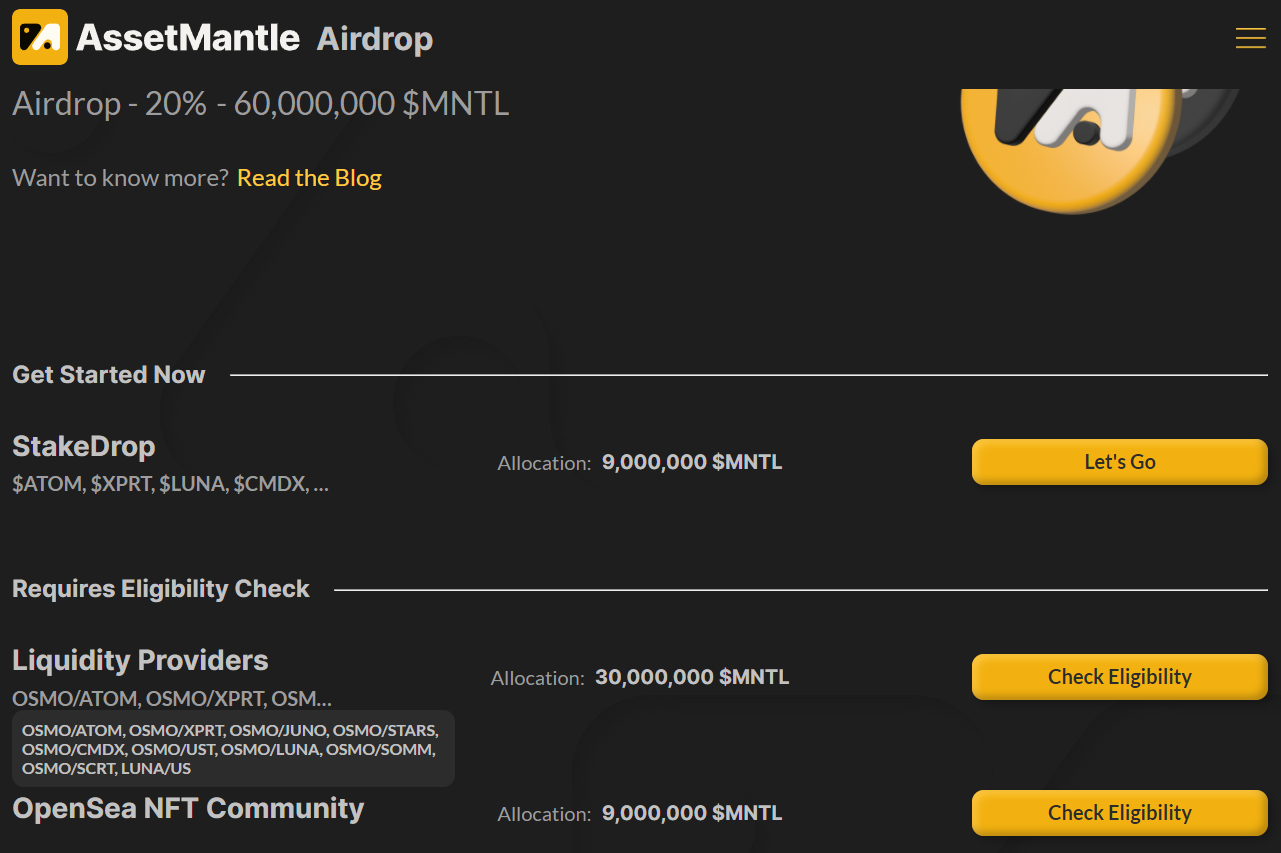Click the Requires Eligibility Check section header
Image resolution: width=1281 pixels, height=853 pixels.
[161, 589]
